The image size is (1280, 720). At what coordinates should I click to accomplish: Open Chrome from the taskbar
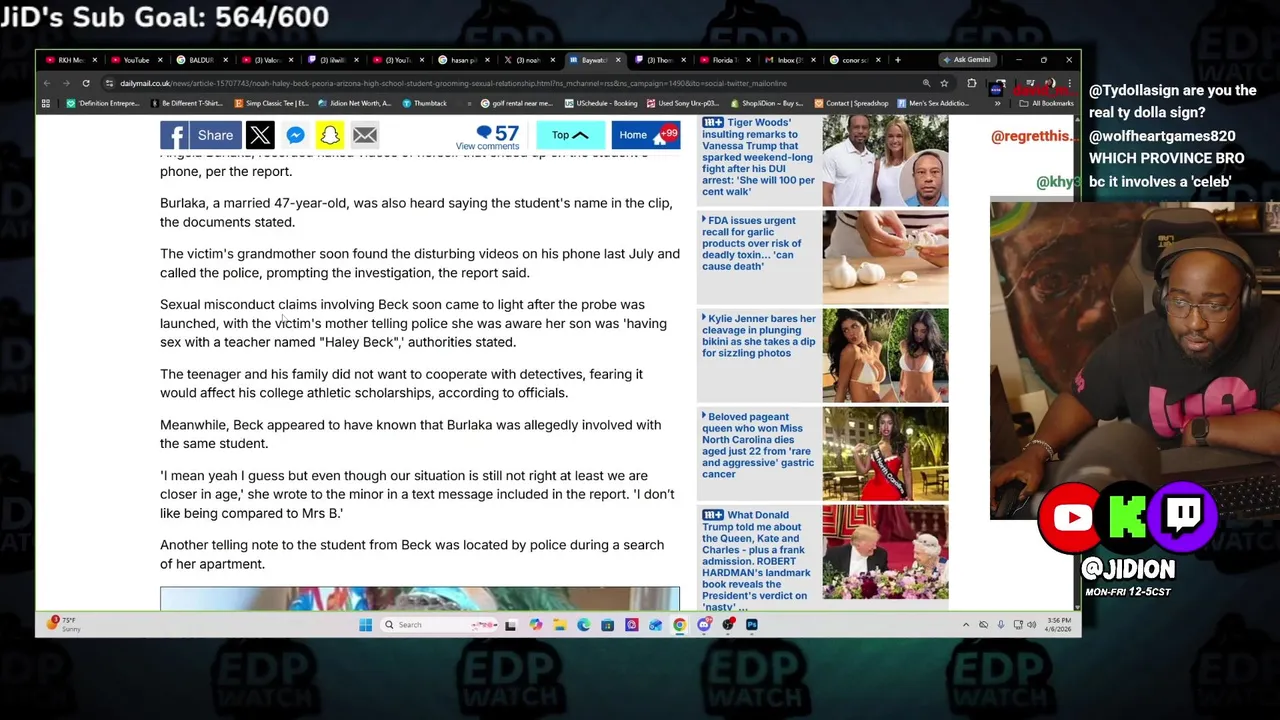pyautogui.click(x=680, y=625)
